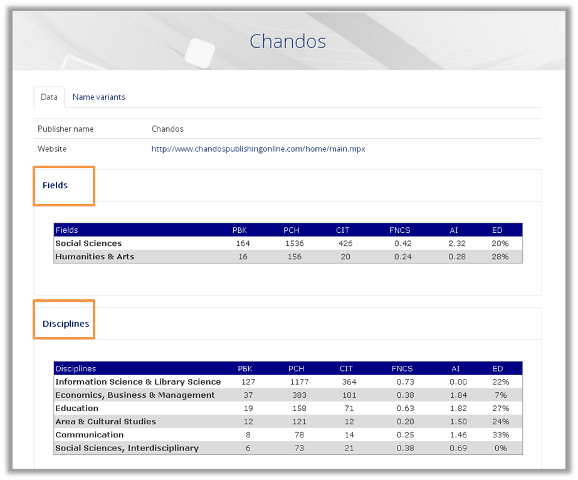The image size is (578, 480).
Task: Click the Chandos publisher name value
Action: click(167, 129)
